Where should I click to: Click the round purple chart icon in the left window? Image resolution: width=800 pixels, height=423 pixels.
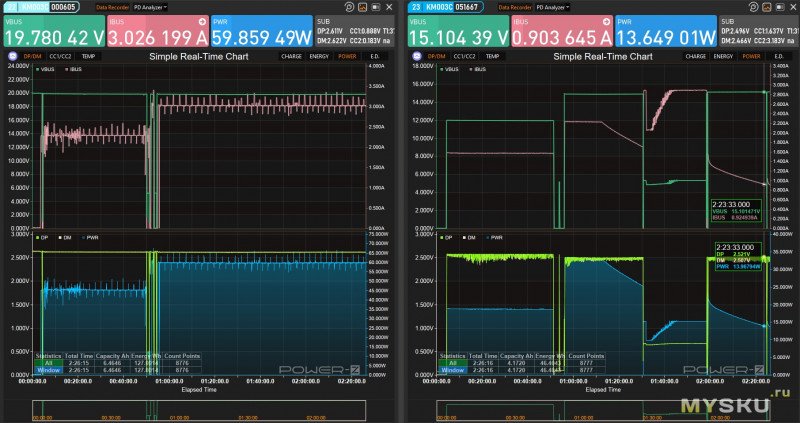tap(11, 57)
